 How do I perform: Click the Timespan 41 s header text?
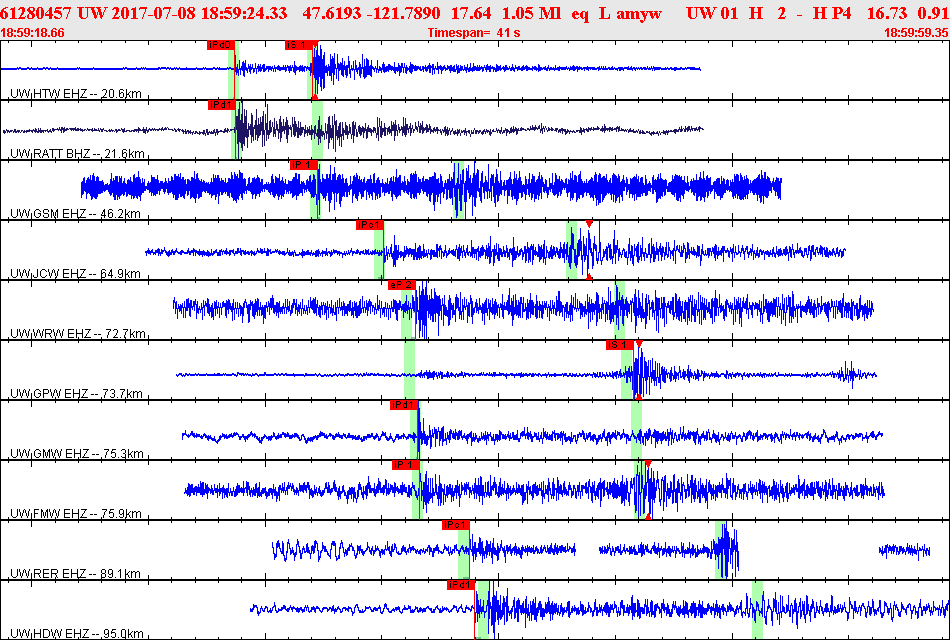[x=474, y=33]
